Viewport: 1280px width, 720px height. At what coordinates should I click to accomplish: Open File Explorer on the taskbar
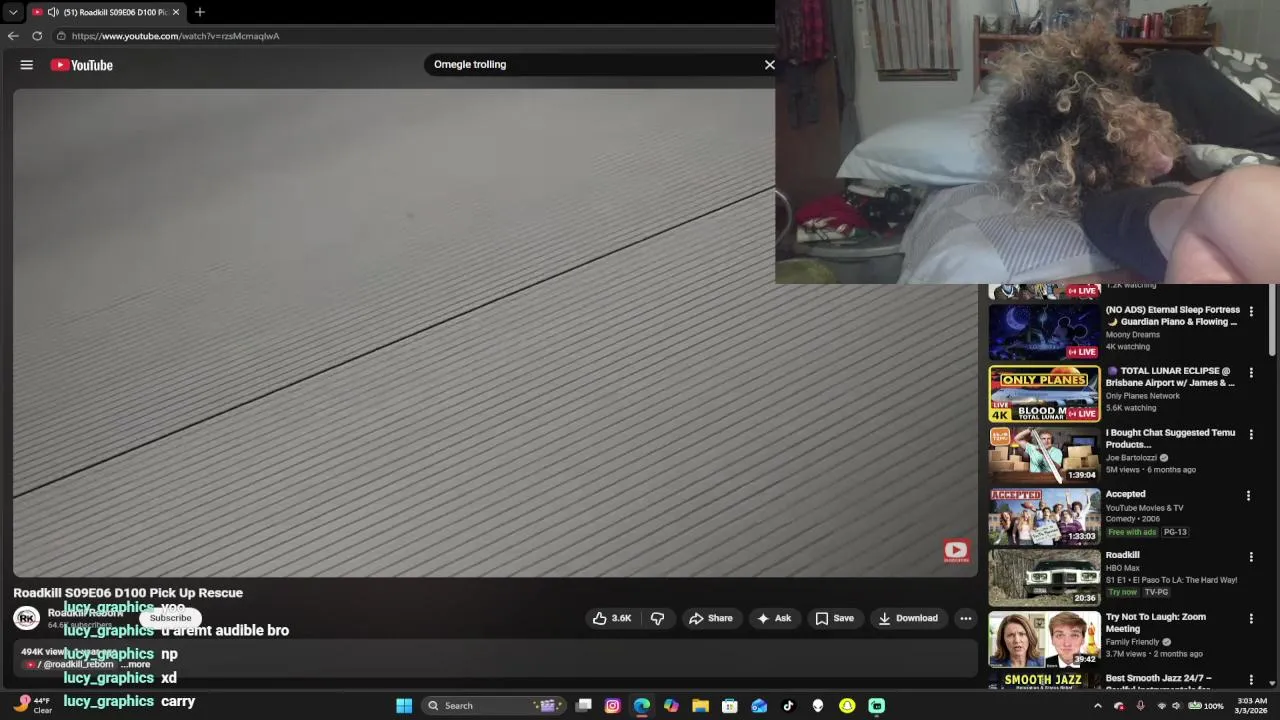[701, 706]
